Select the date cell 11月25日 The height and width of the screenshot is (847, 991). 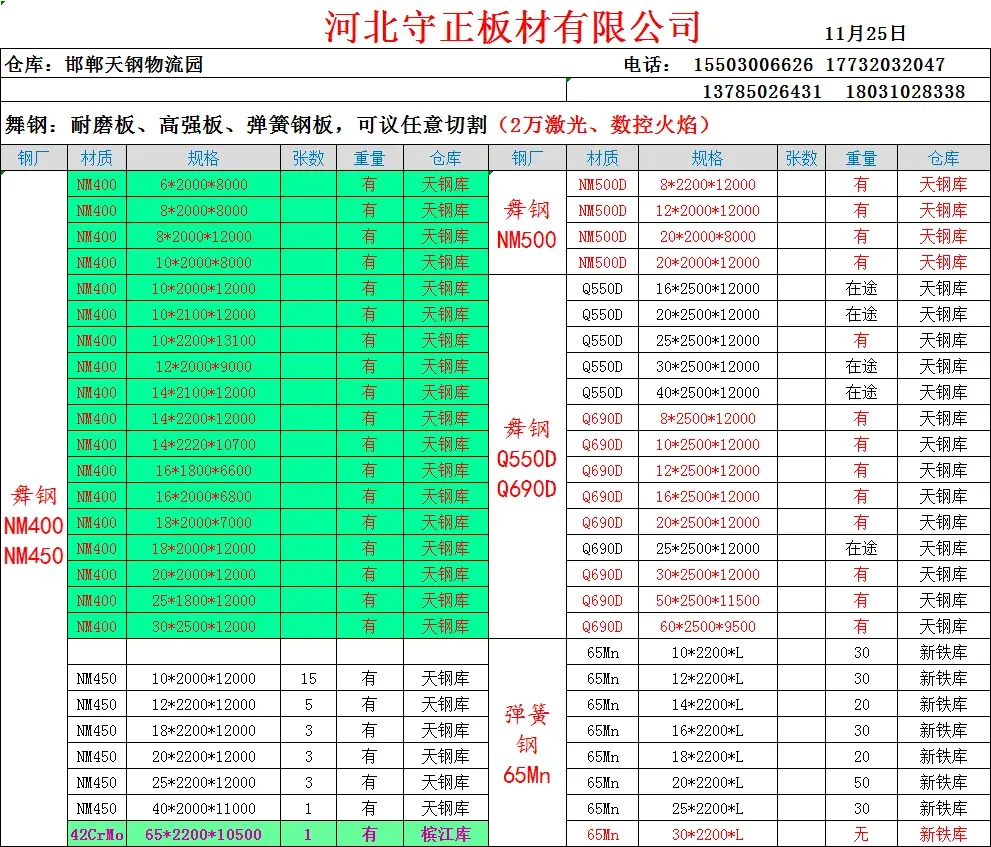click(x=865, y=34)
